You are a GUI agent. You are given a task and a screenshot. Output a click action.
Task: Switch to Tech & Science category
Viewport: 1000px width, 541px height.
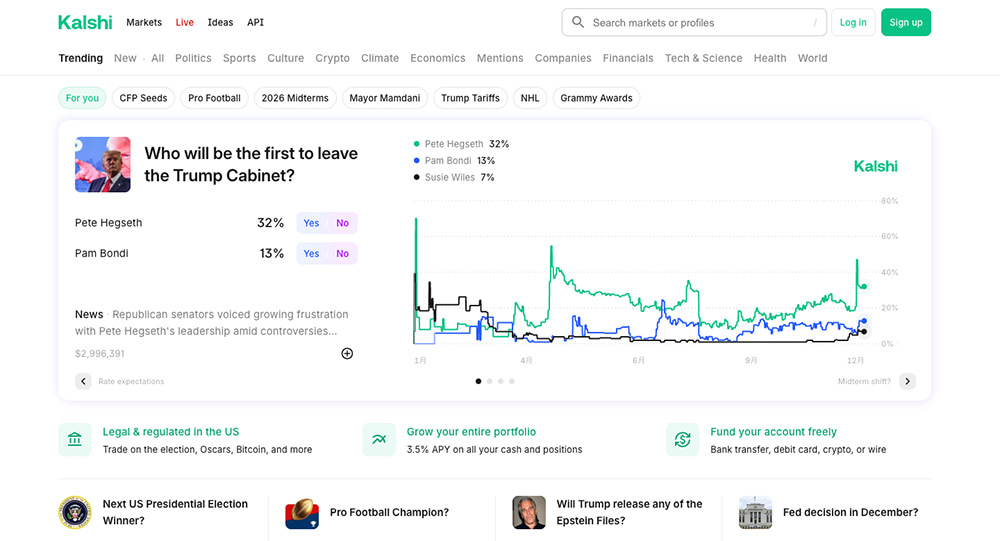(x=703, y=58)
